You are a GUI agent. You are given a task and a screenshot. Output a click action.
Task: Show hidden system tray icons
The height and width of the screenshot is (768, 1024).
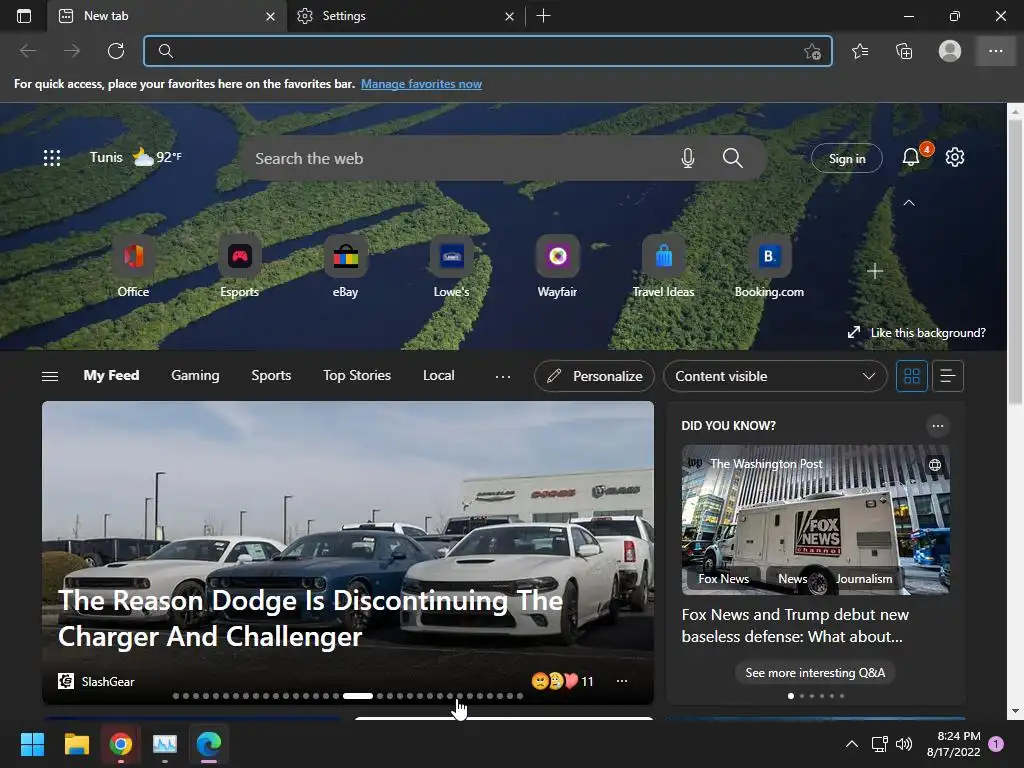(x=852, y=744)
